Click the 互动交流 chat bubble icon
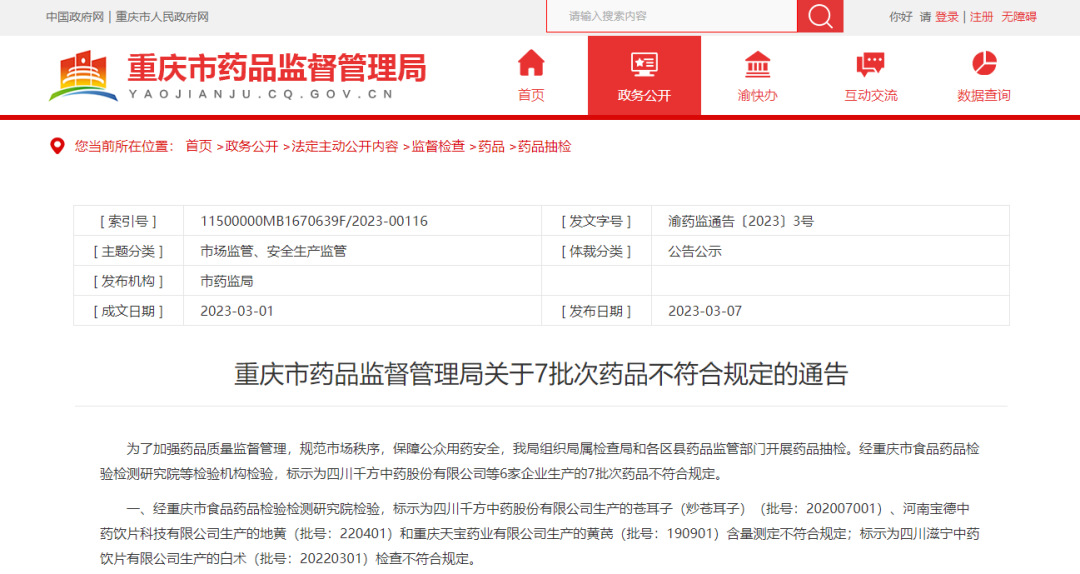 click(871, 64)
